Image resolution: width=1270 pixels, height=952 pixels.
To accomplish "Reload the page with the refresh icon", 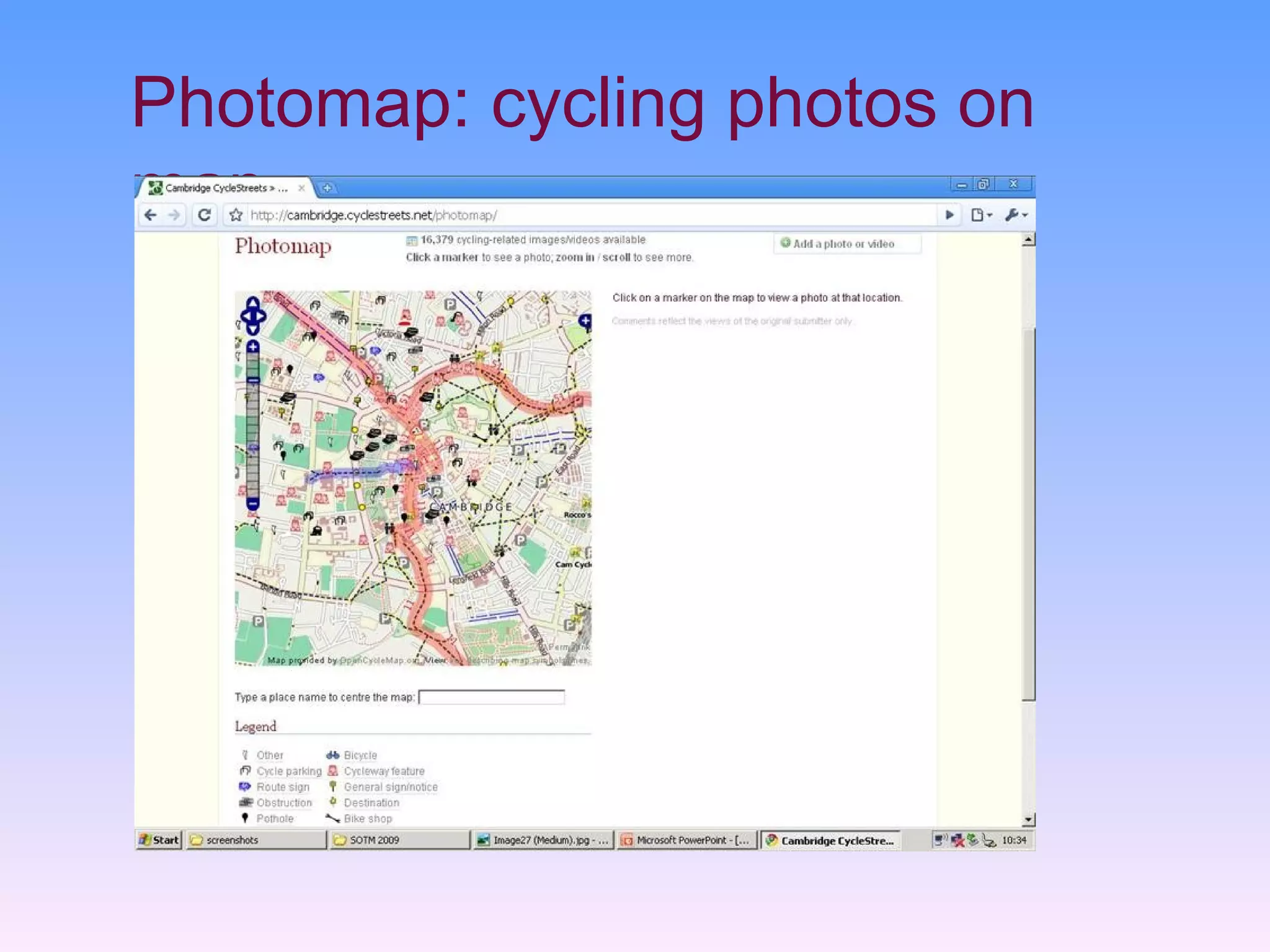I will point(204,215).
